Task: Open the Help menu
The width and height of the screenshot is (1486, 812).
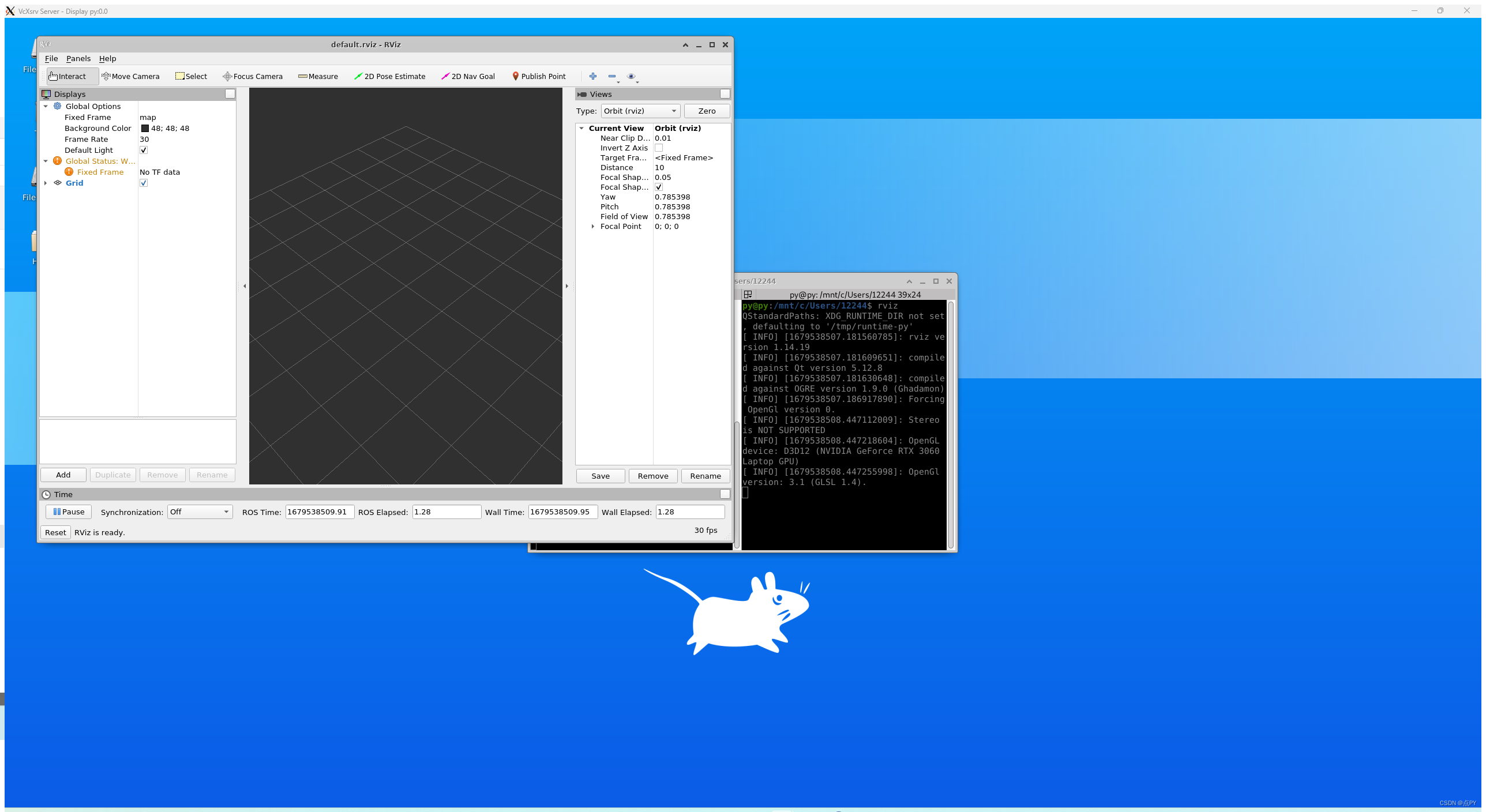Action: (x=107, y=58)
